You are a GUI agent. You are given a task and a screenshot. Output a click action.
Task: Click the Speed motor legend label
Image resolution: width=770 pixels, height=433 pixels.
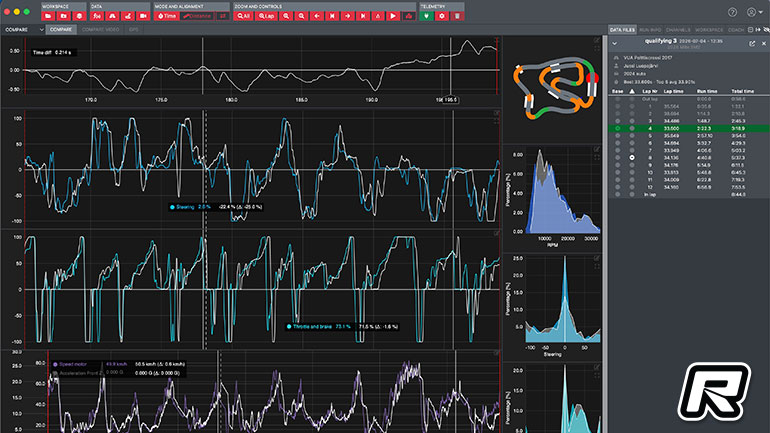click(73, 364)
